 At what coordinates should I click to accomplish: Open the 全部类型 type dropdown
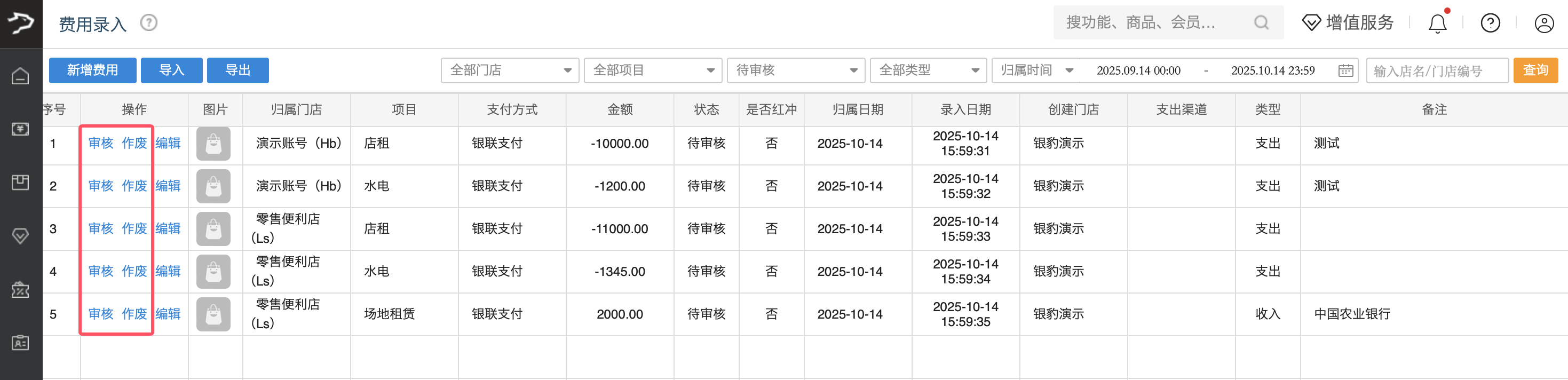click(928, 70)
